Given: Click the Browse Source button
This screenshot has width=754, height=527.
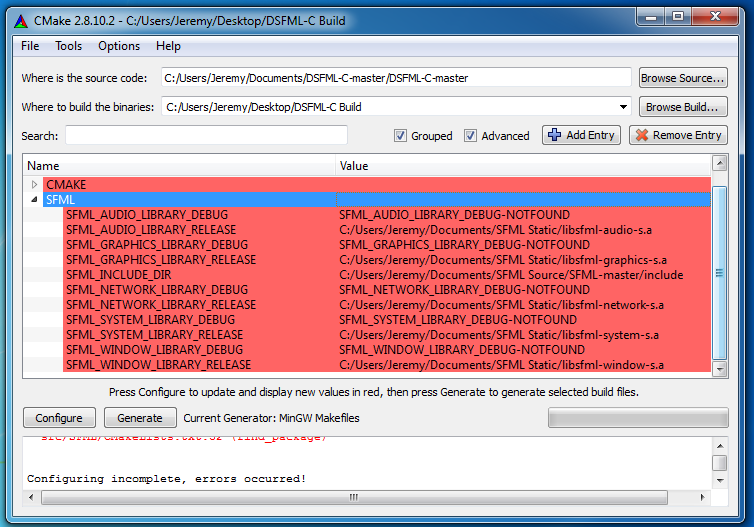Looking at the screenshot, I should [683, 78].
